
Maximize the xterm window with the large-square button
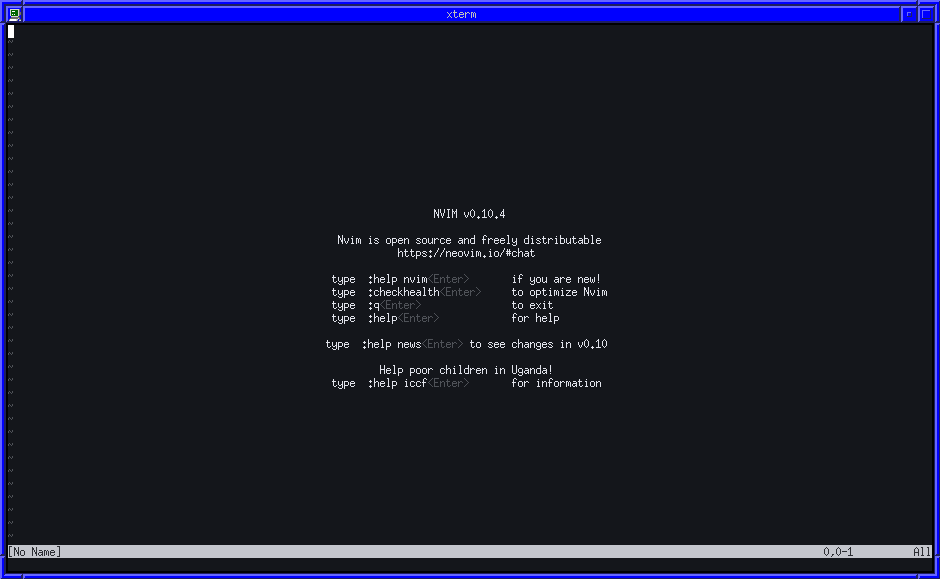pos(926,14)
